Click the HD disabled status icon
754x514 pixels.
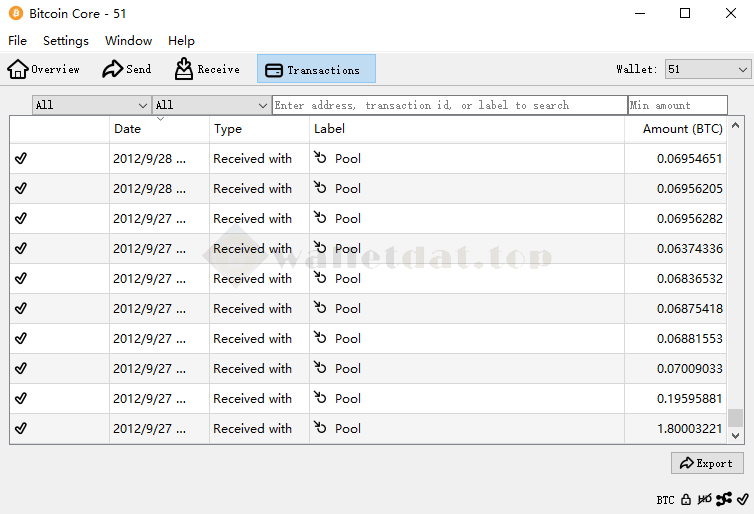(705, 499)
